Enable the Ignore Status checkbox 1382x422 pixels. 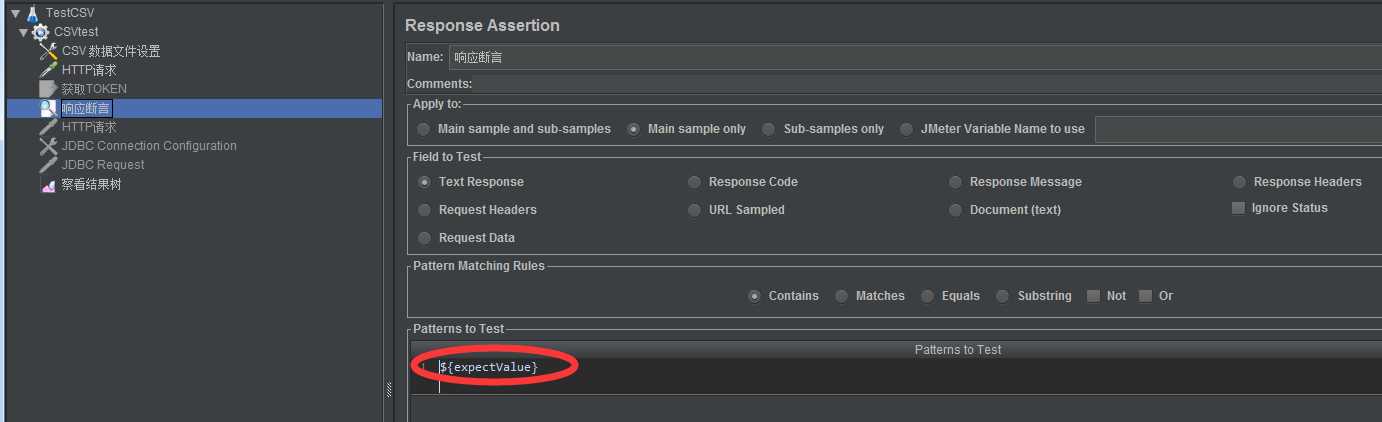click(x=1238, y=208)
